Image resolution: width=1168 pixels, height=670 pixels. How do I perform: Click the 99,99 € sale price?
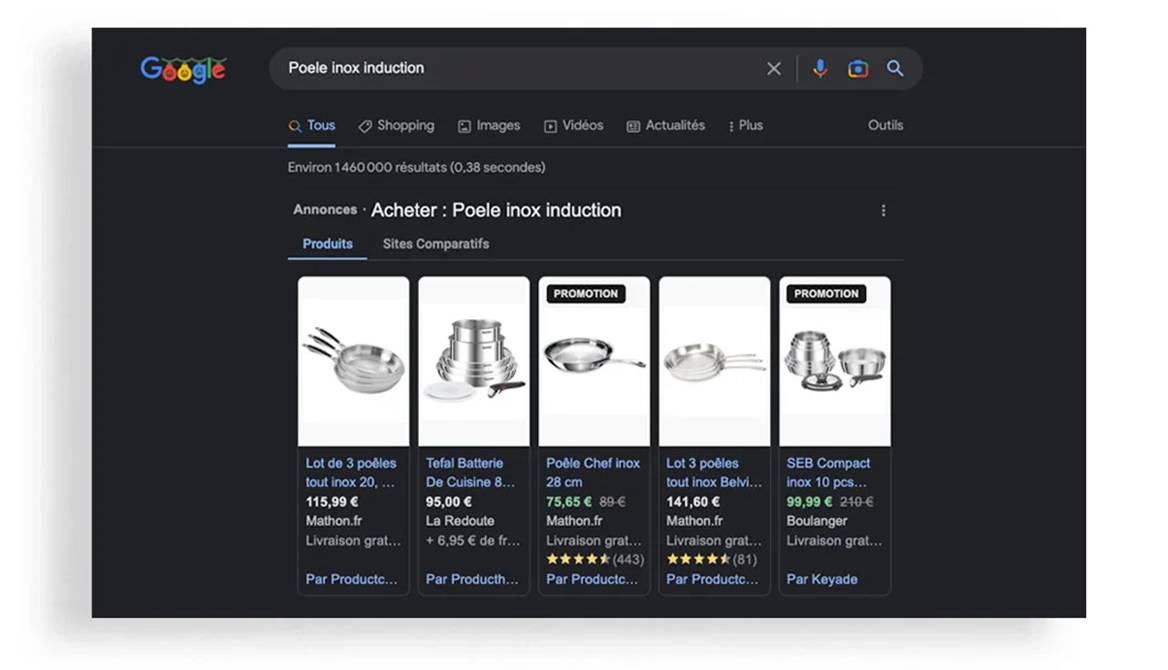point(809,502)
